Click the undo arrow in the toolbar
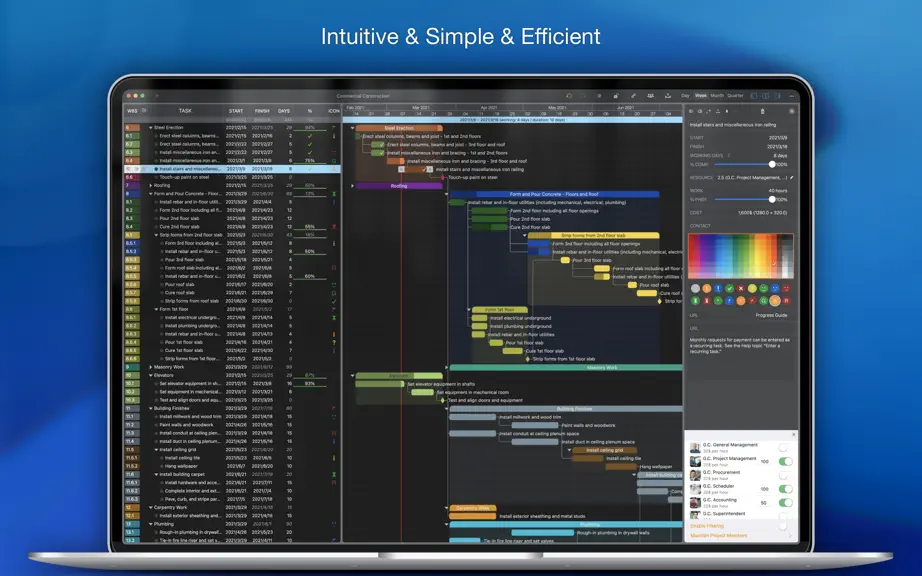 (x=569, y=95)
